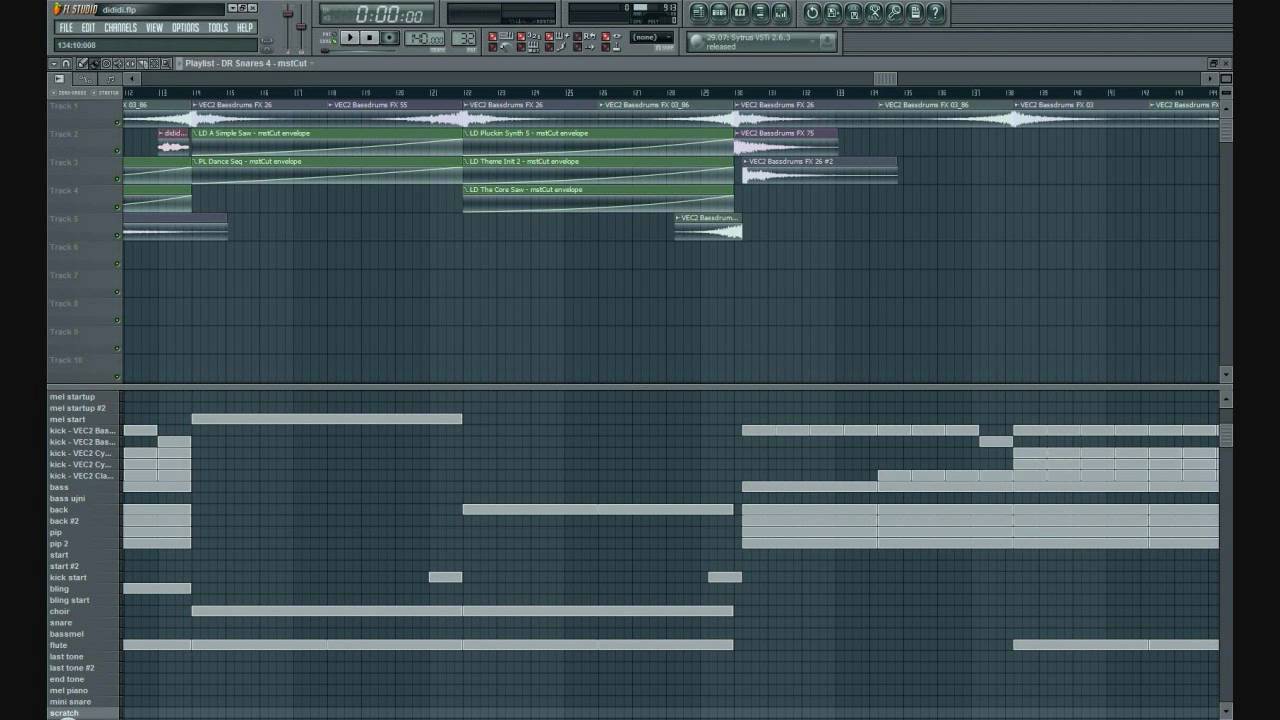Open the project info icon

915,13
